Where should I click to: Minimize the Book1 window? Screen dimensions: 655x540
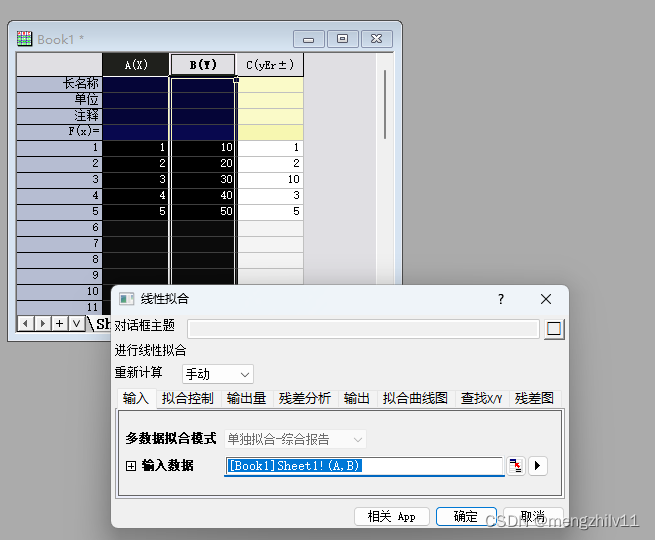pos(309,39)
